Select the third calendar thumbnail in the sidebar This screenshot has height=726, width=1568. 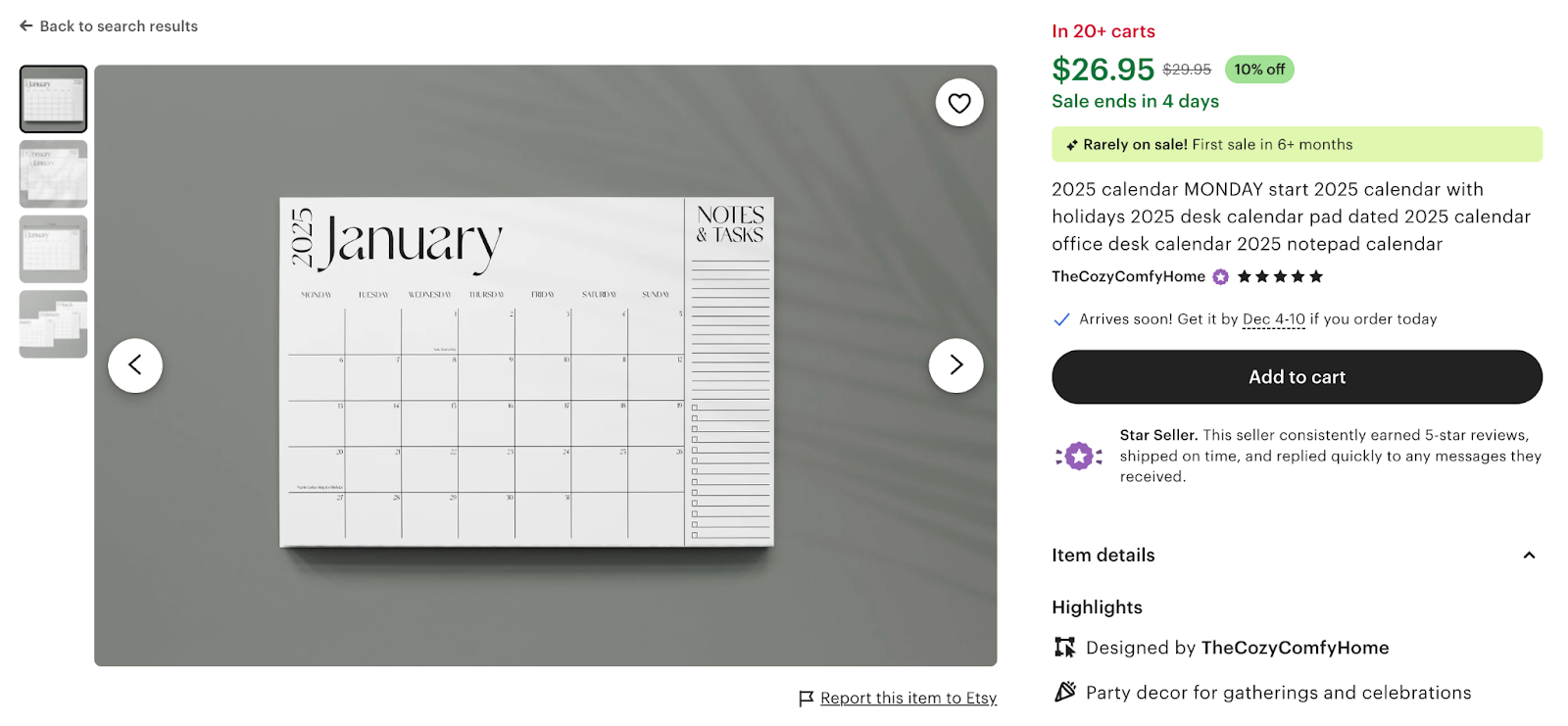click(53, 249)
